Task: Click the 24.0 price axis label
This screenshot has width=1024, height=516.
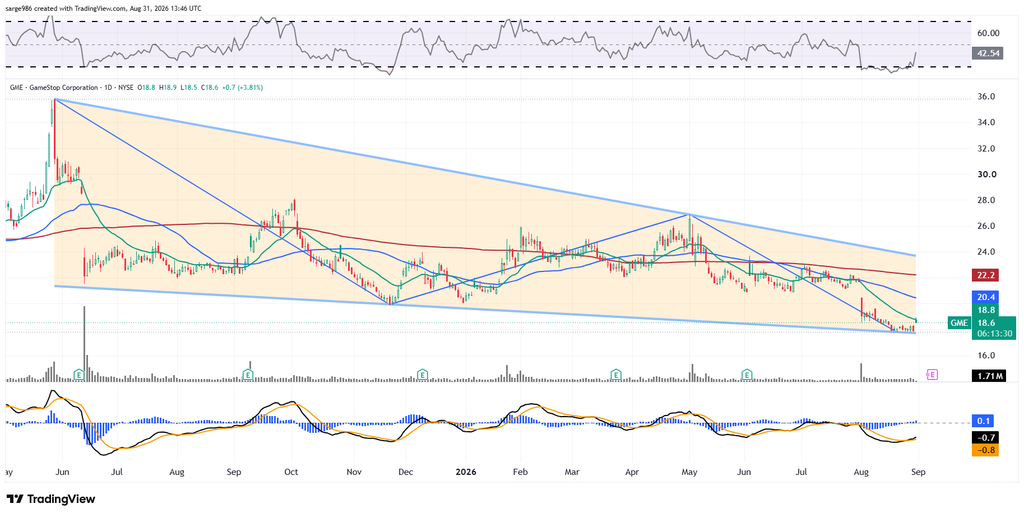Action: click(985, 251)
